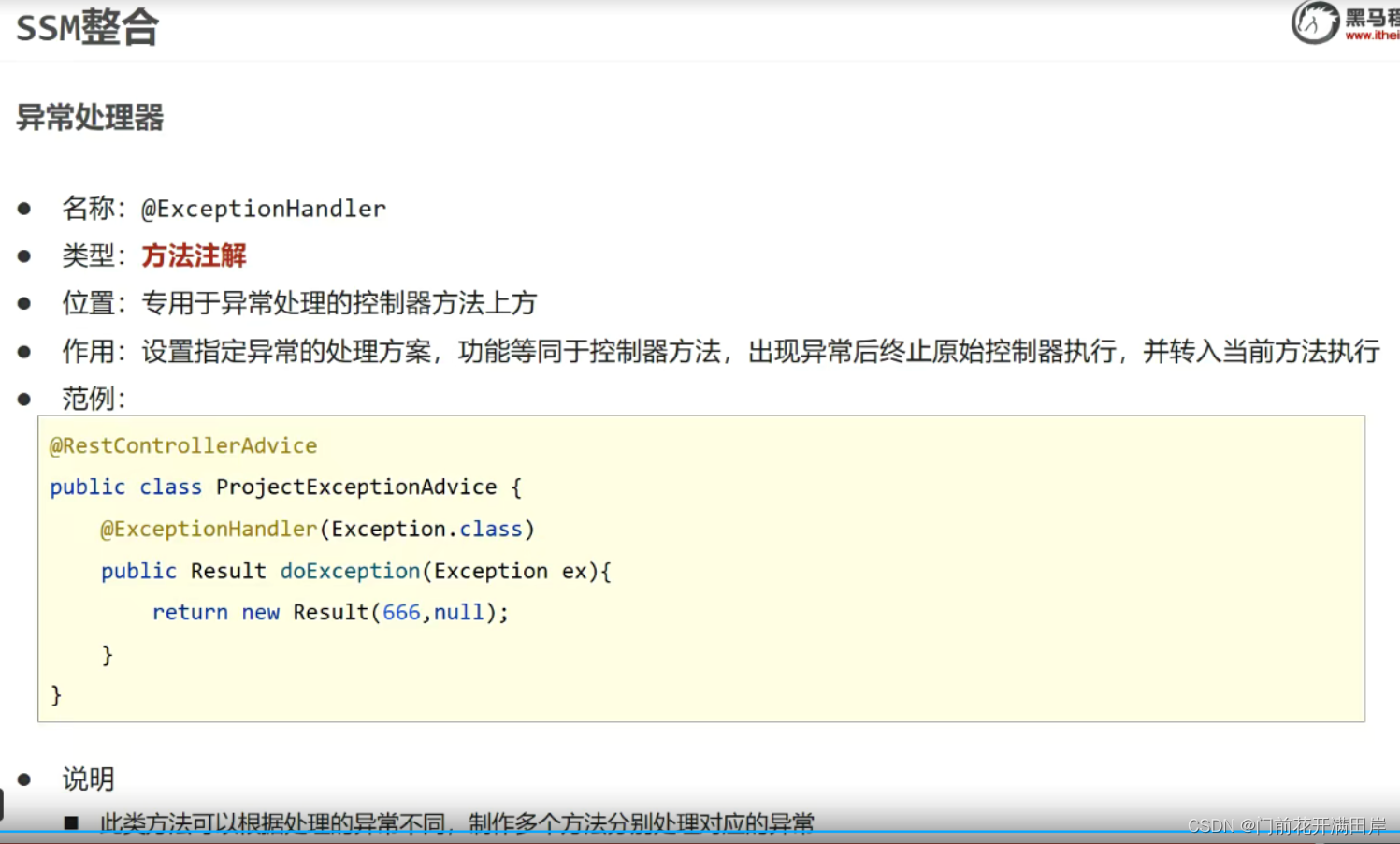This screenshot has width=1400, height=844.
Task: Click the SSM整合 slide title
Action: click(x=87, y=28)
